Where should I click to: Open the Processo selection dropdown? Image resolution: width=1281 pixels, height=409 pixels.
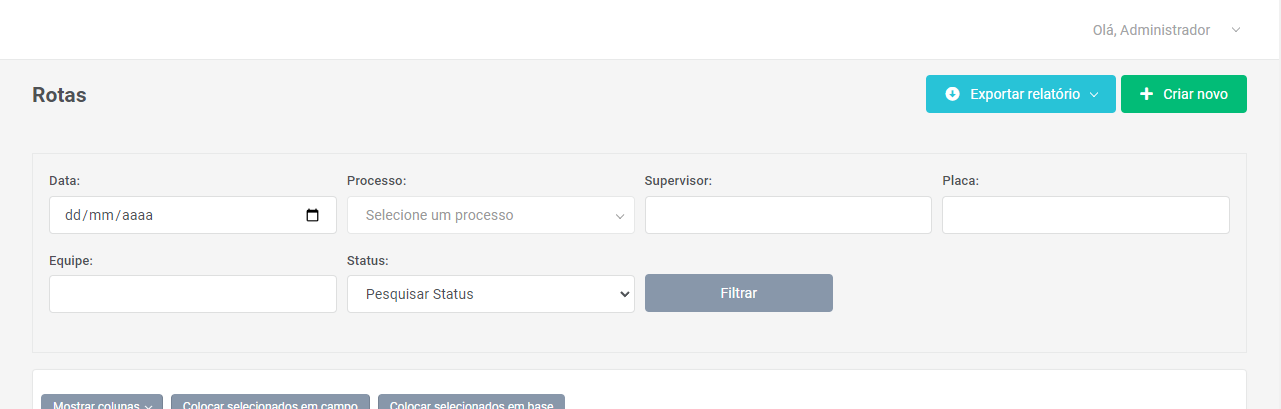point(480,215)
